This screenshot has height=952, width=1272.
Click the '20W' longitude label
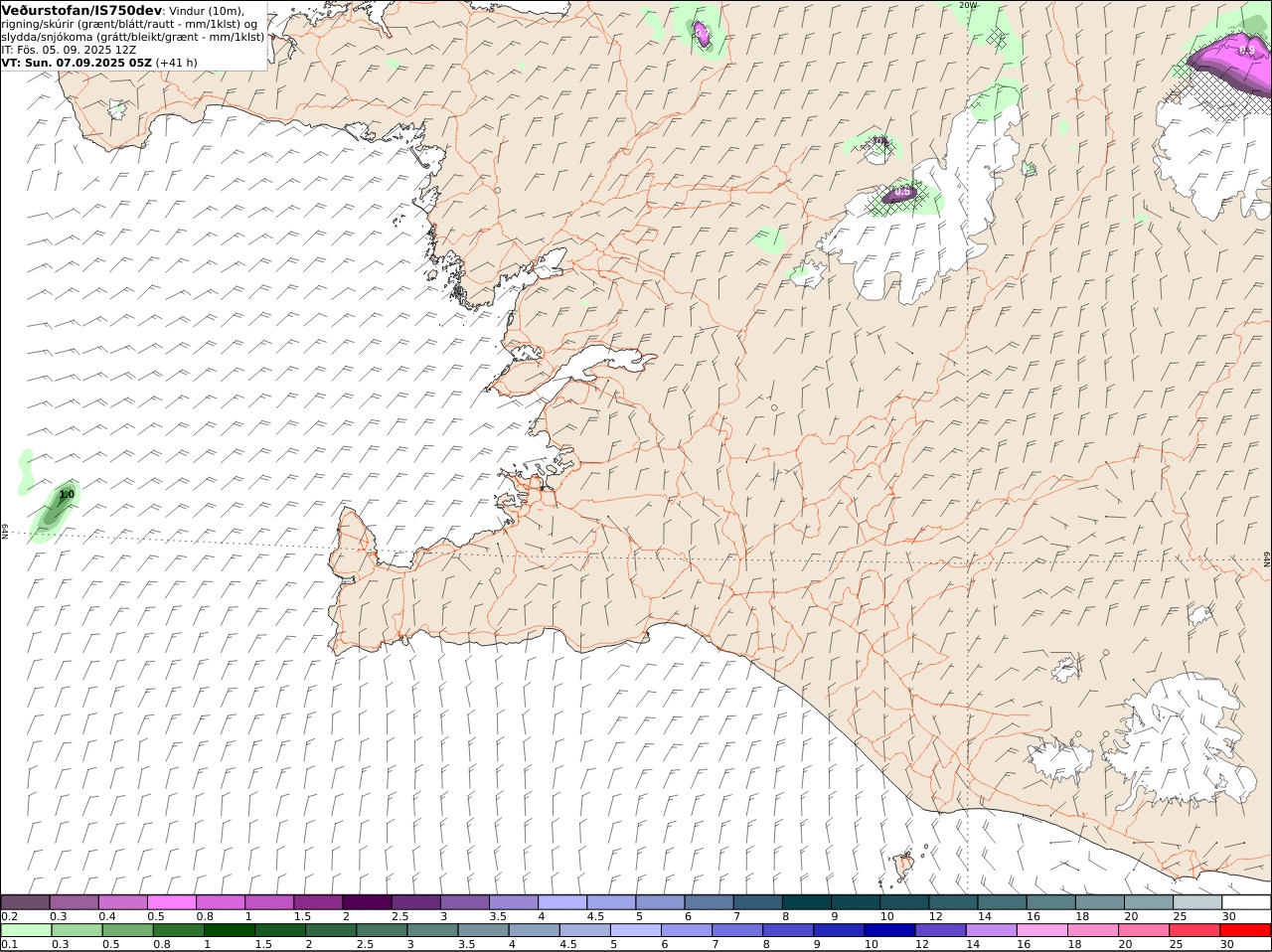point(968,5)
